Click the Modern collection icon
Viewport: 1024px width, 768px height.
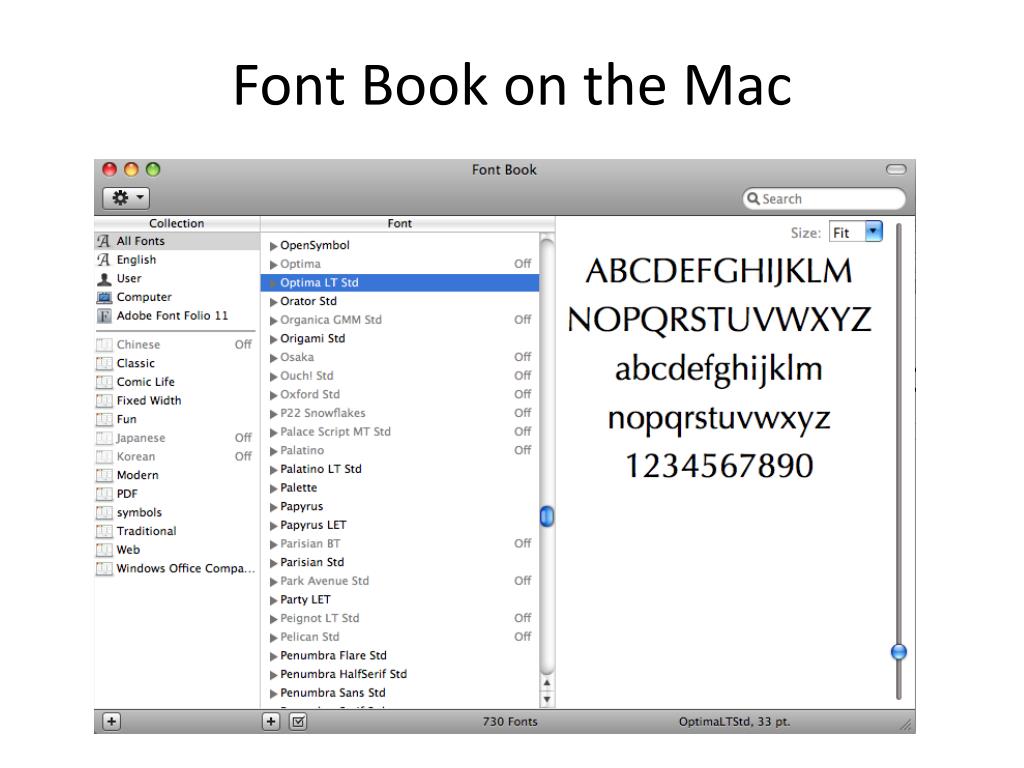[104, 475]
